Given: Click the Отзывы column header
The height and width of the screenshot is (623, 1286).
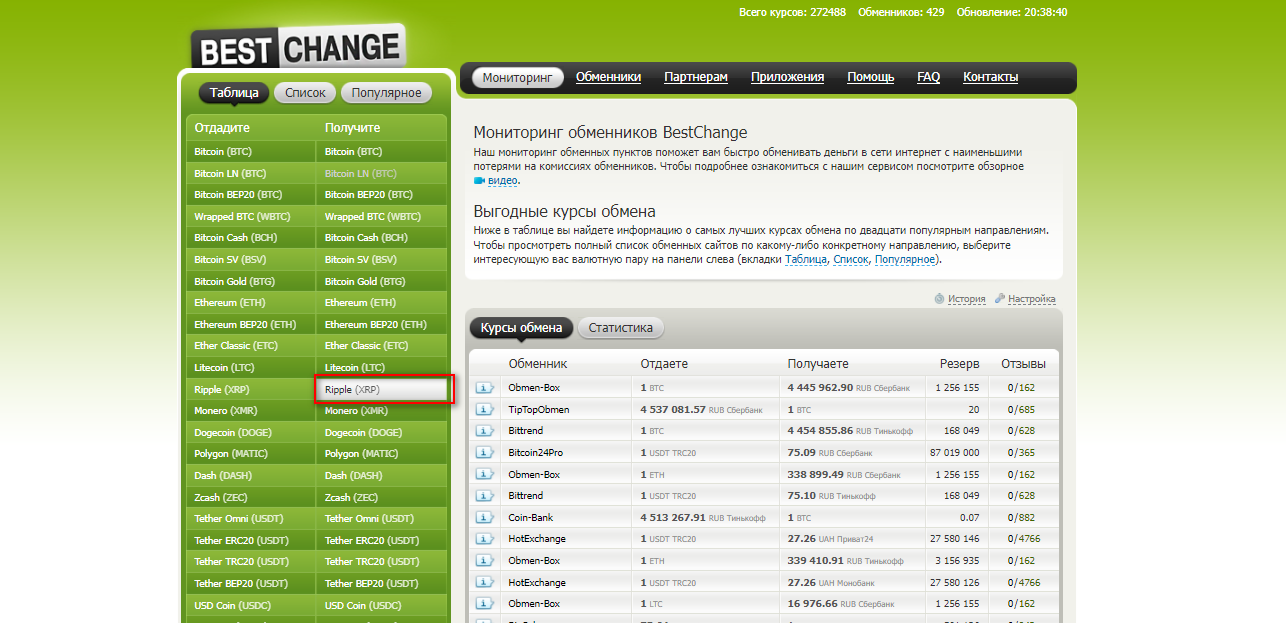Looking at the screenshot, I should [x=1023, y=364].
